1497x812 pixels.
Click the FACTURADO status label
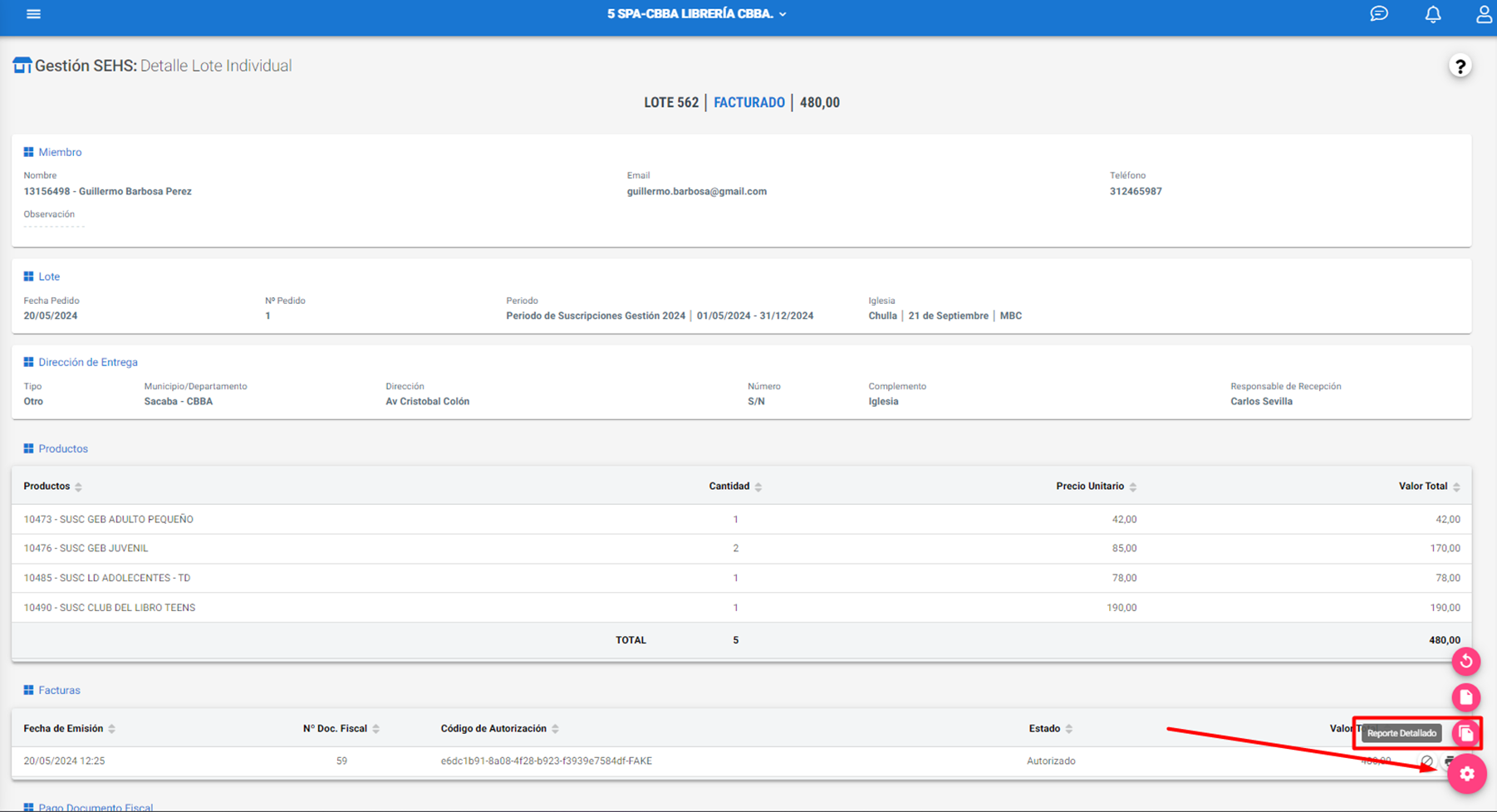pos(749,103)
